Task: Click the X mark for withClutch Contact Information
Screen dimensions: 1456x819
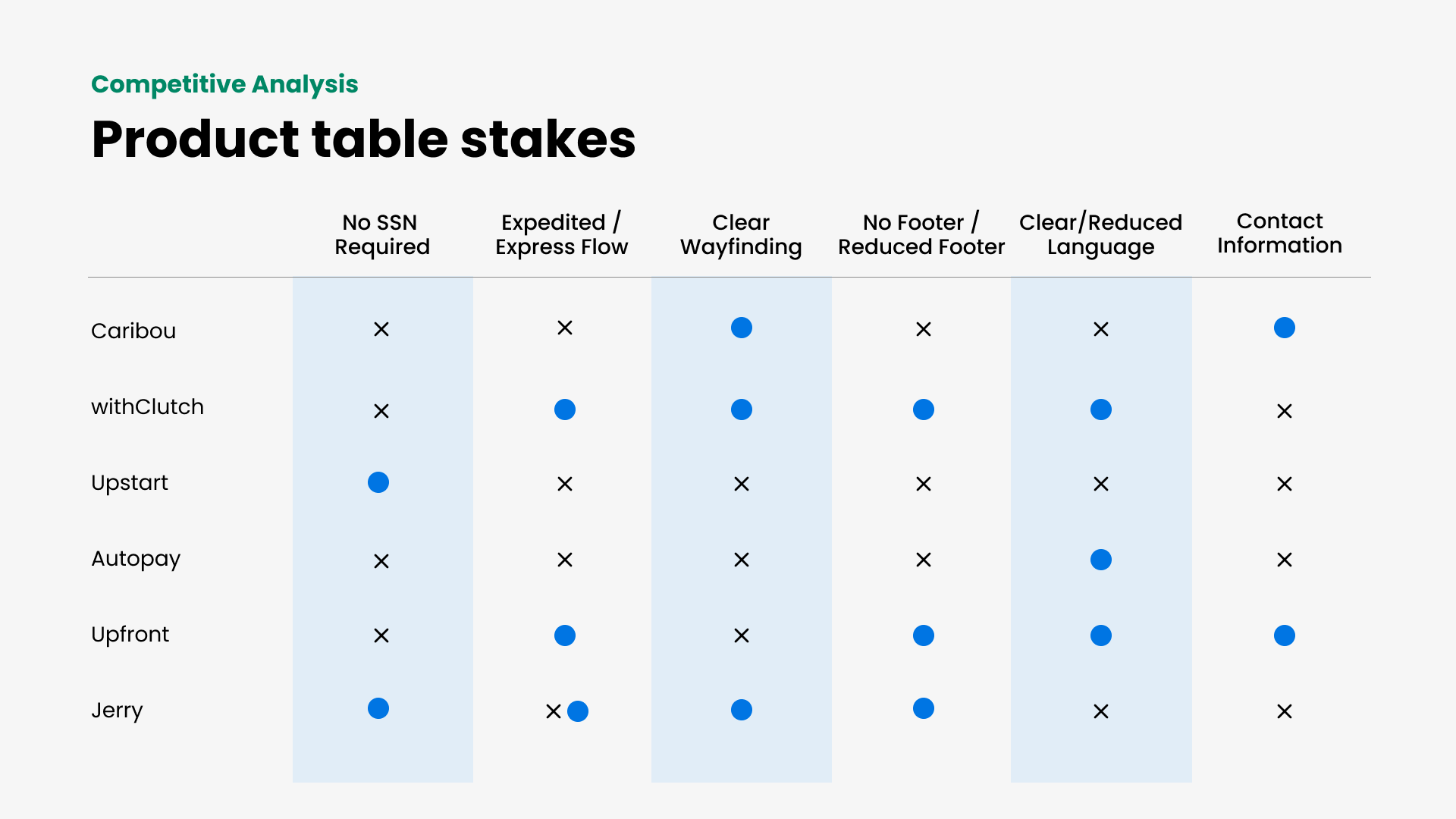Action: 1285,411
